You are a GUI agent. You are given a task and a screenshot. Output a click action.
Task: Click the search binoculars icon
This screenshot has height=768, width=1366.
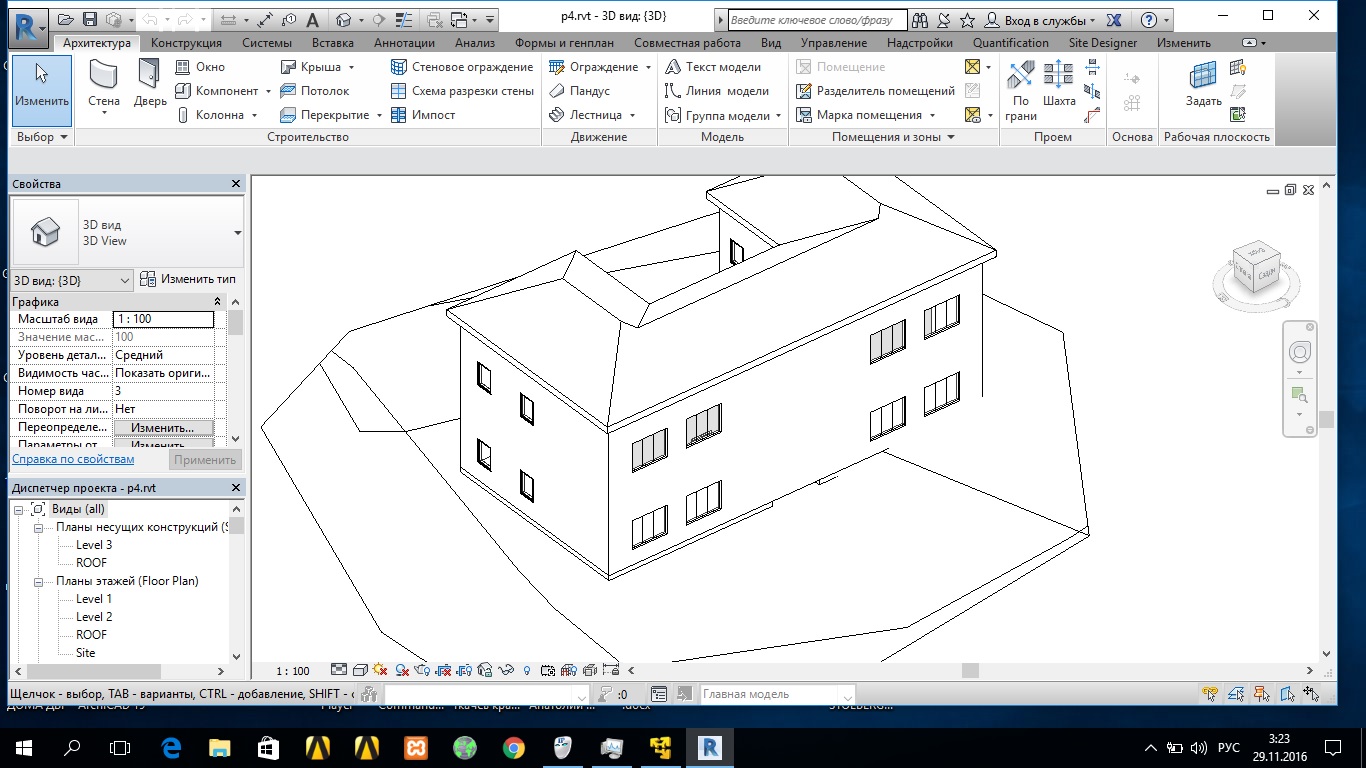click(920, 20)
